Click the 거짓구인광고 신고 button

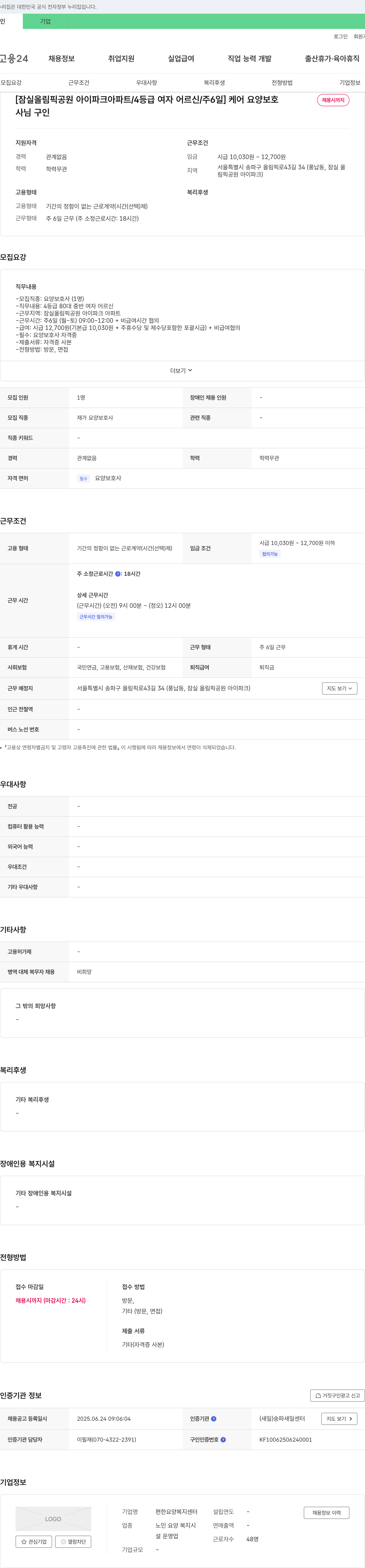[x=337, y=1396]
